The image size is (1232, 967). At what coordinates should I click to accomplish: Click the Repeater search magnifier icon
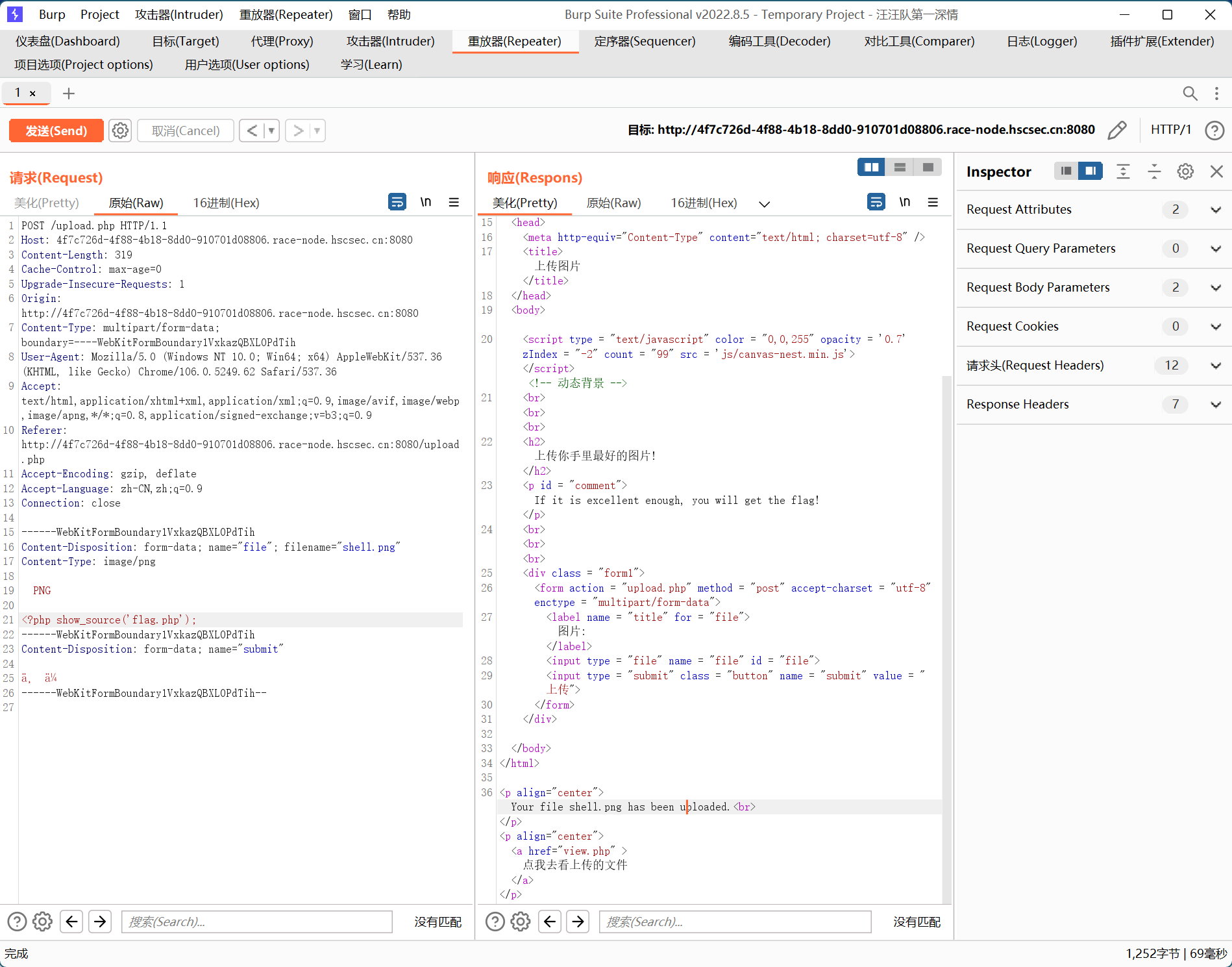(1190, 94)
